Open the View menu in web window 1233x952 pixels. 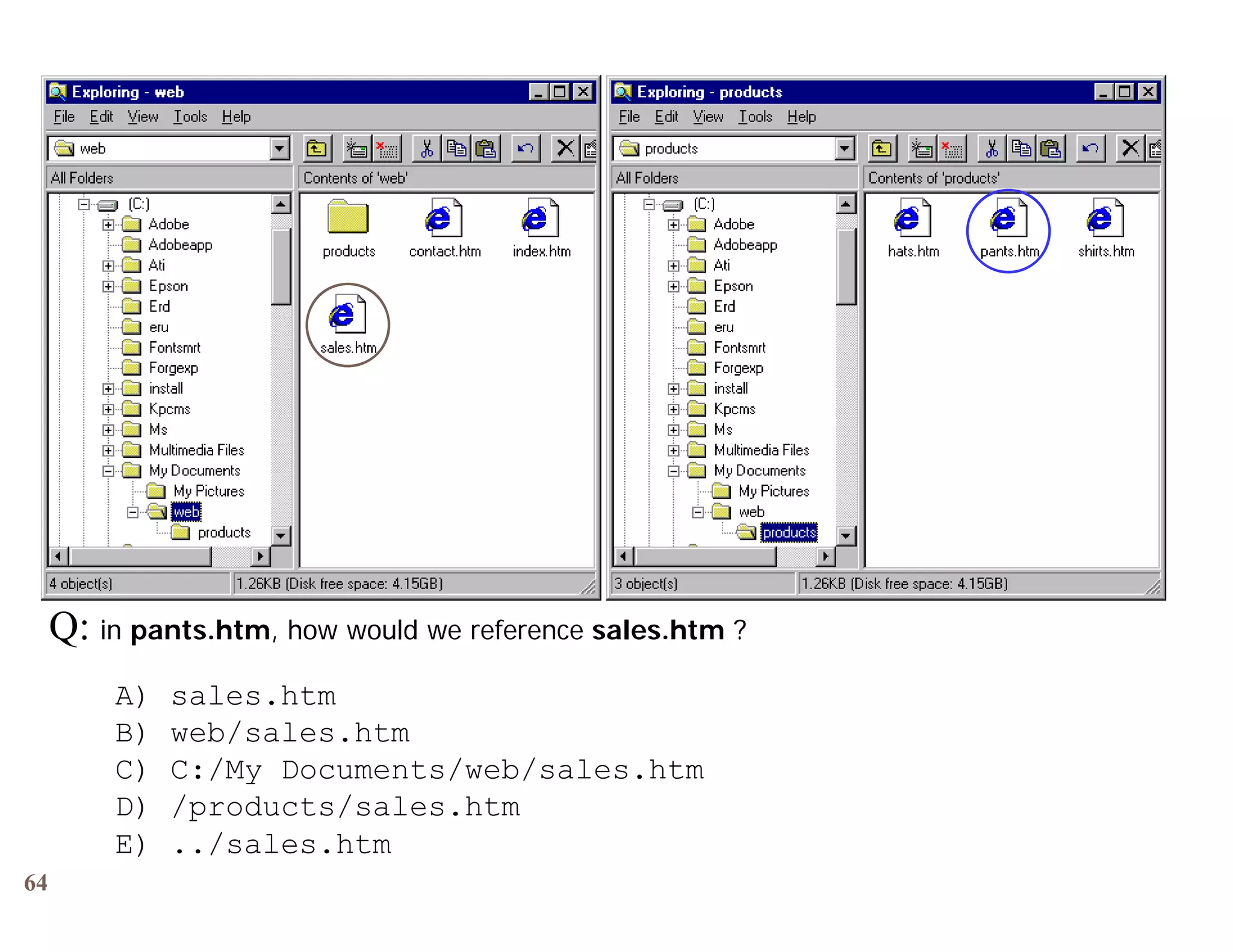click(x=143, y=117)
